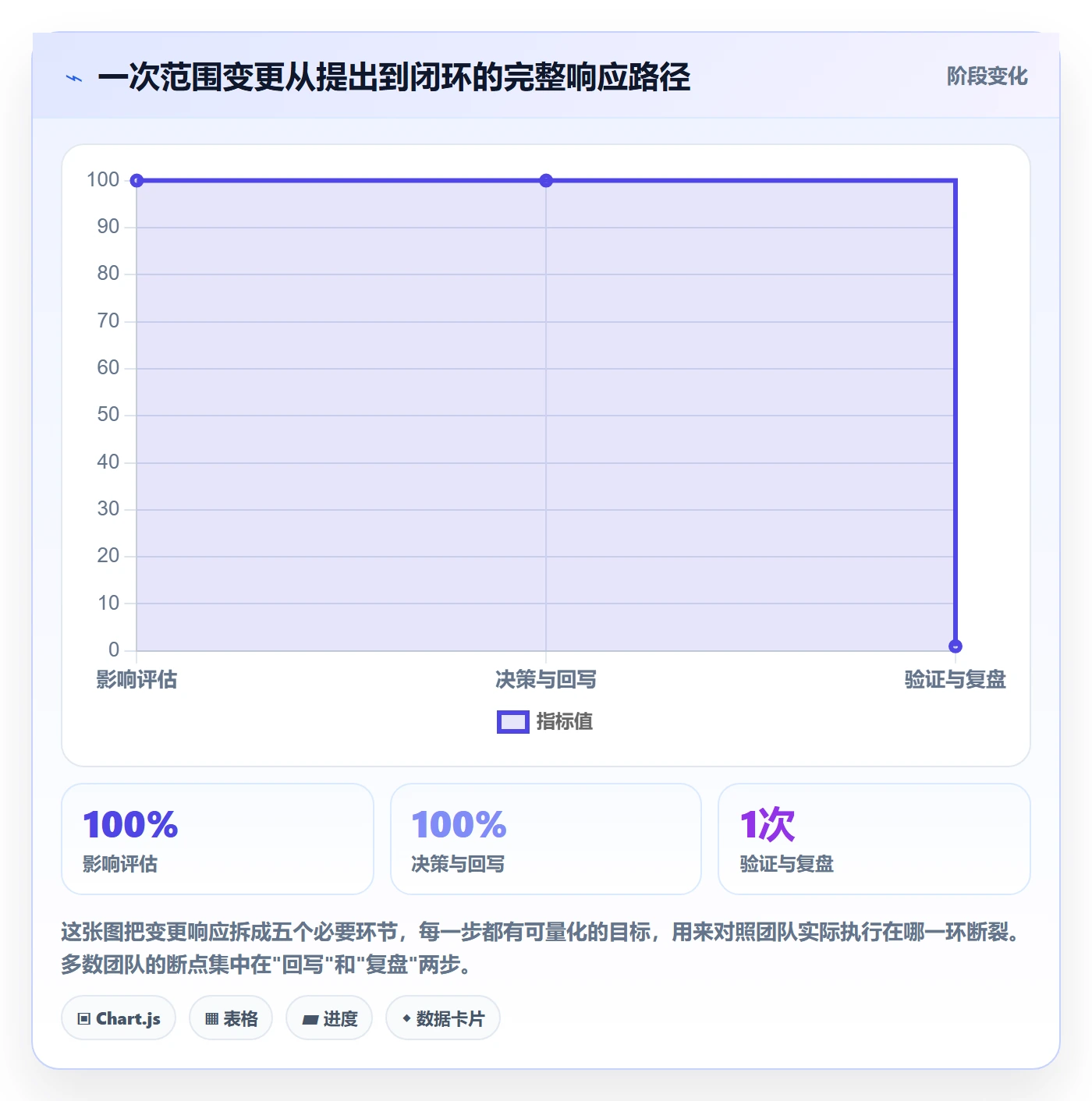
Task: Open the 1次 验证与复盘 stat card
Action: coord(874,839)
